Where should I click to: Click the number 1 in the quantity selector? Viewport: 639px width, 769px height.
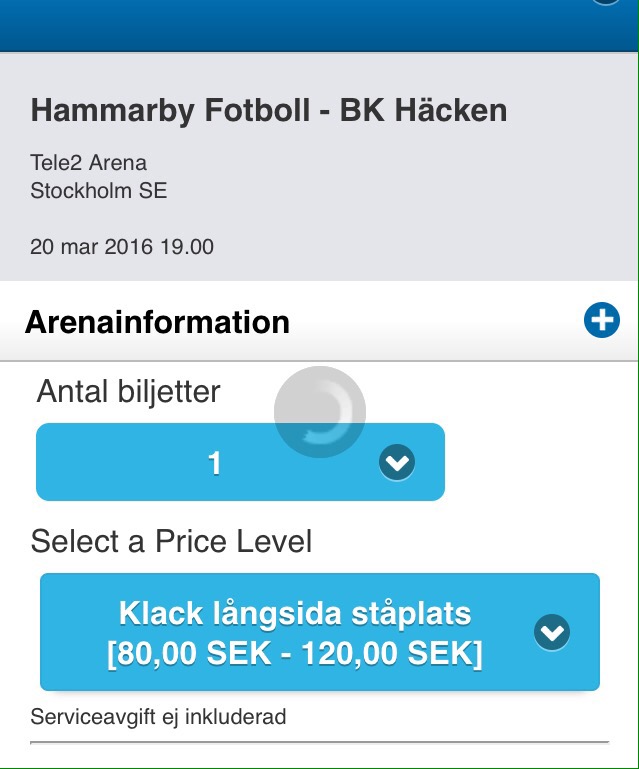coord(213,463)
